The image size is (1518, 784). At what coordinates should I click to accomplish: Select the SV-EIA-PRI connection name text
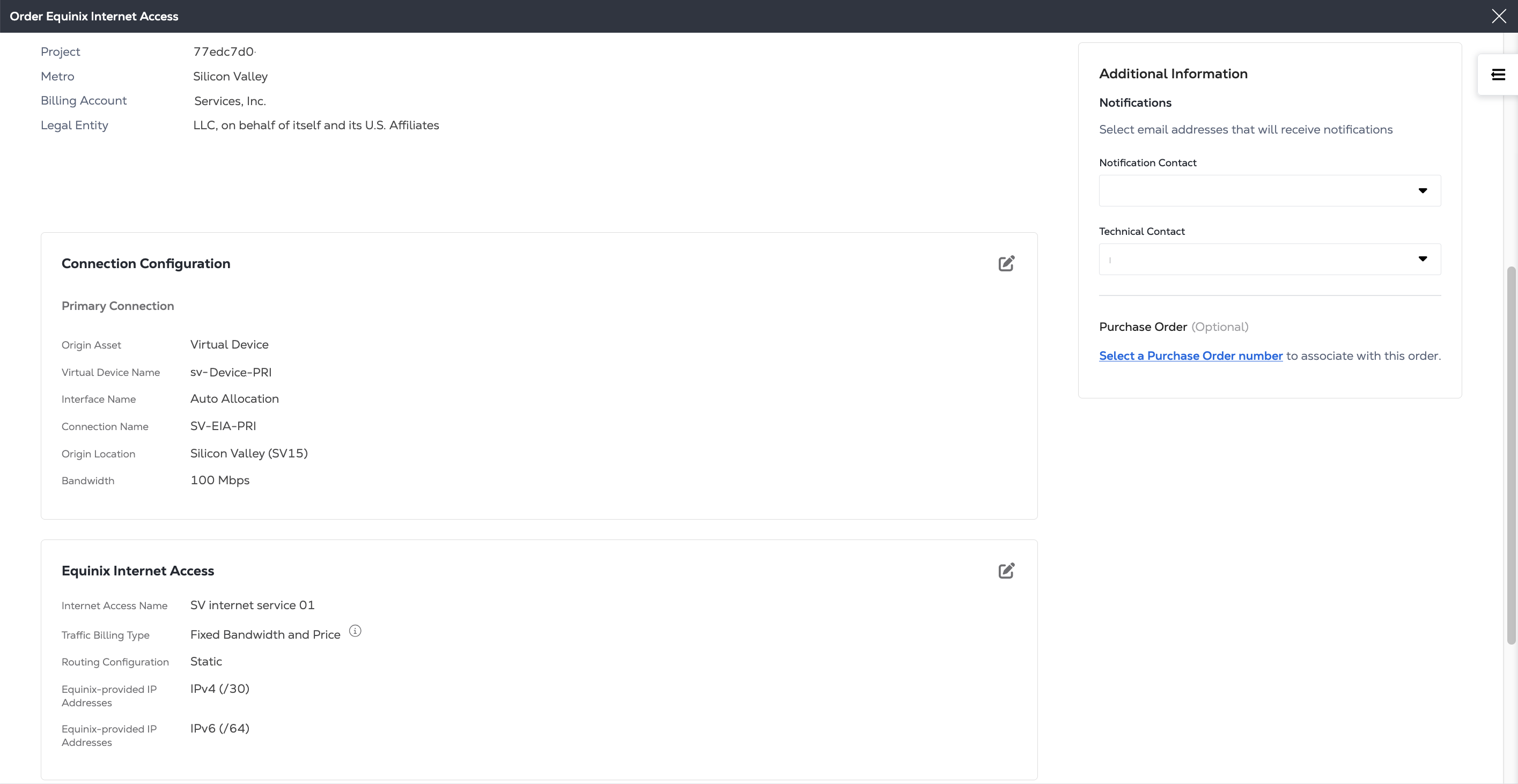coord(223,426)
